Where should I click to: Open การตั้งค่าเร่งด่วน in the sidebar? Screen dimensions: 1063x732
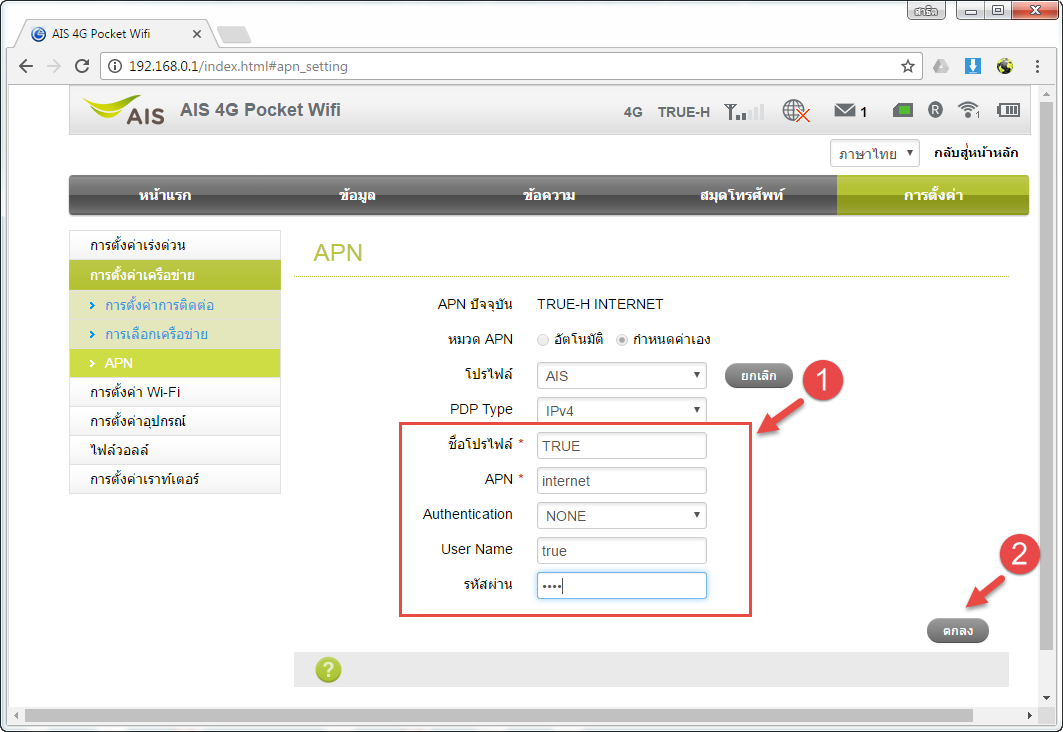[x=175, y=245]
